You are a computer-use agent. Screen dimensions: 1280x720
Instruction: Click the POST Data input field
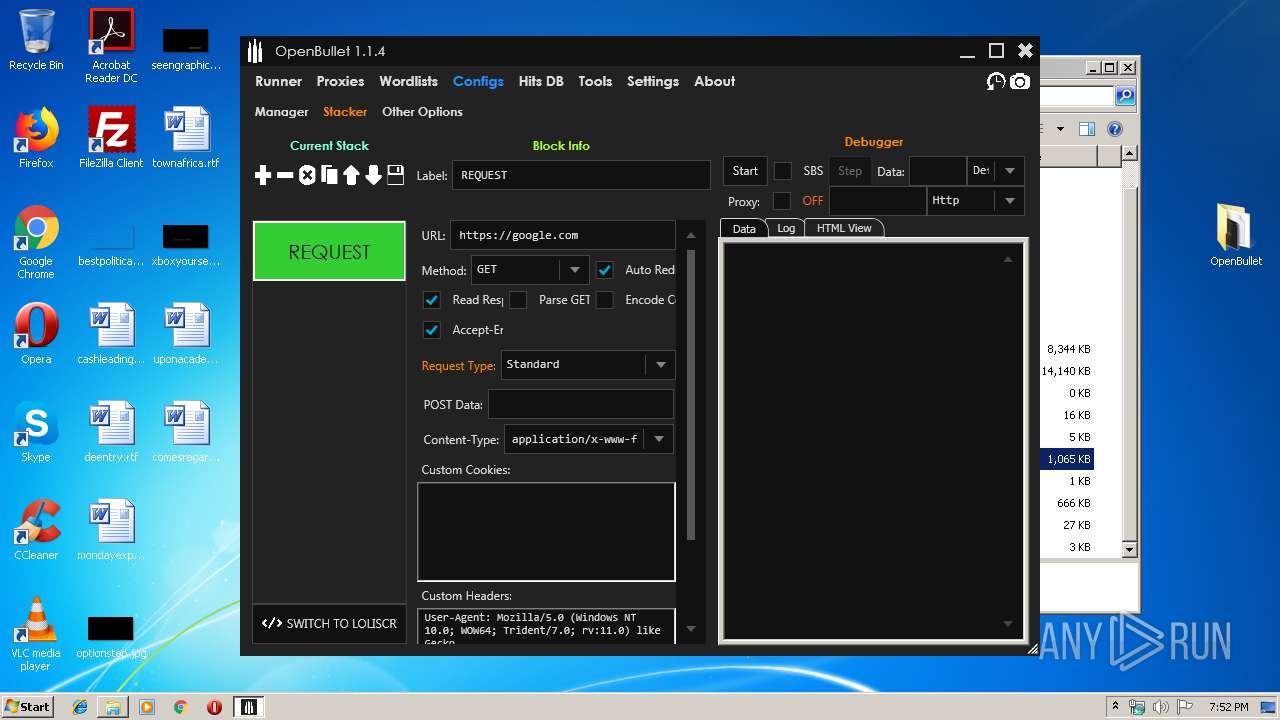point(580,404)
